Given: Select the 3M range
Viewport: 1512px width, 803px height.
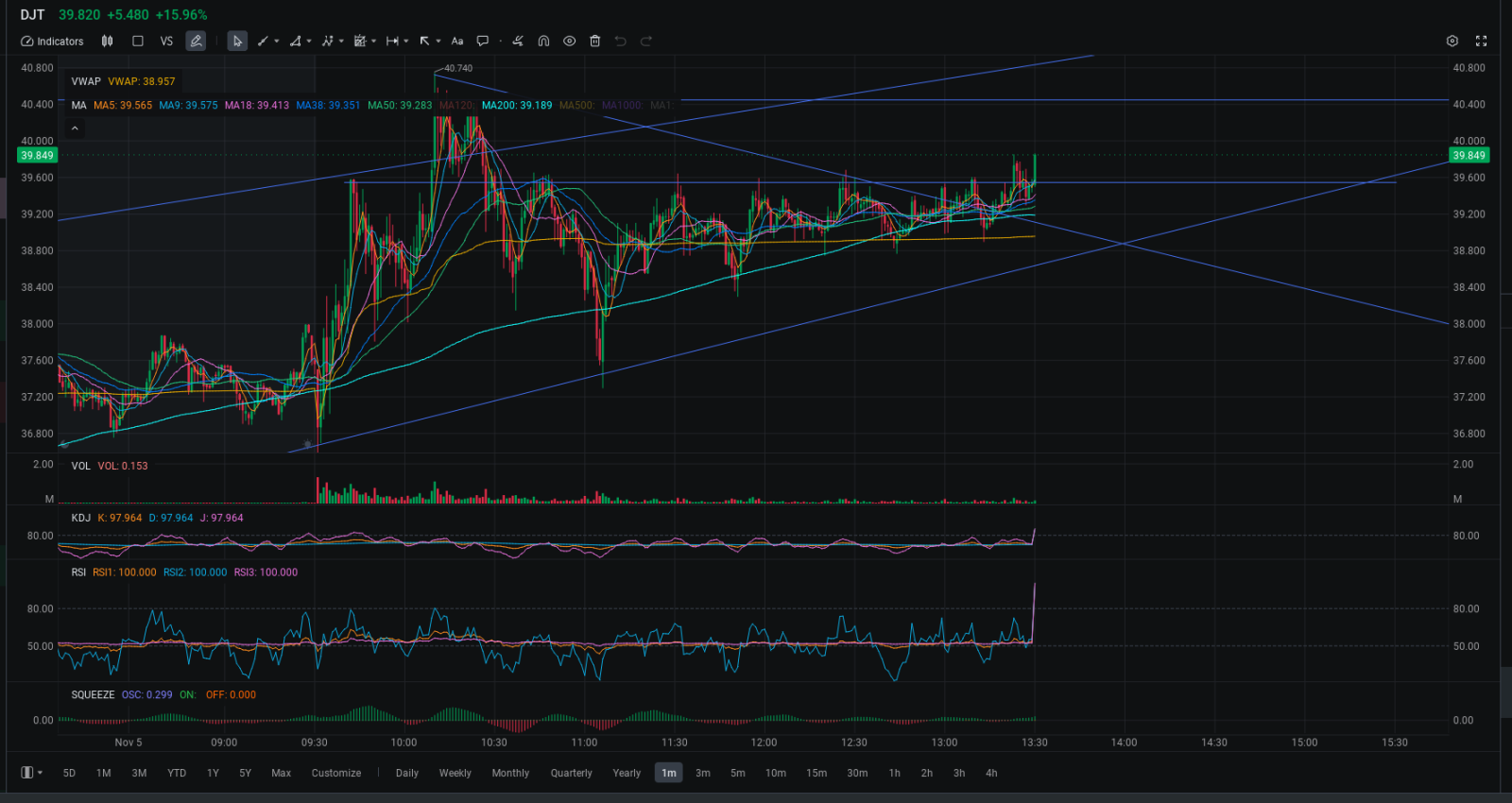Looking at the screenshot, I should pos(139,773).
